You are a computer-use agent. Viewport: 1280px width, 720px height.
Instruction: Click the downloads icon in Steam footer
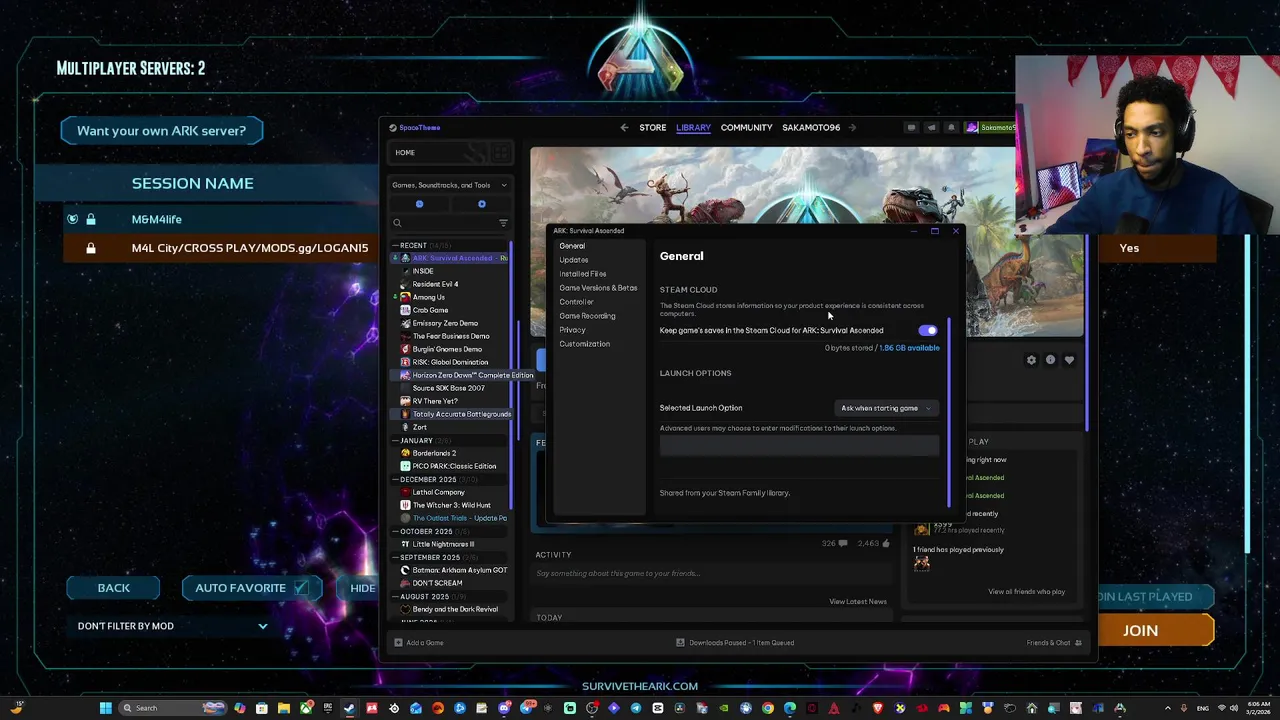(680, 642)
